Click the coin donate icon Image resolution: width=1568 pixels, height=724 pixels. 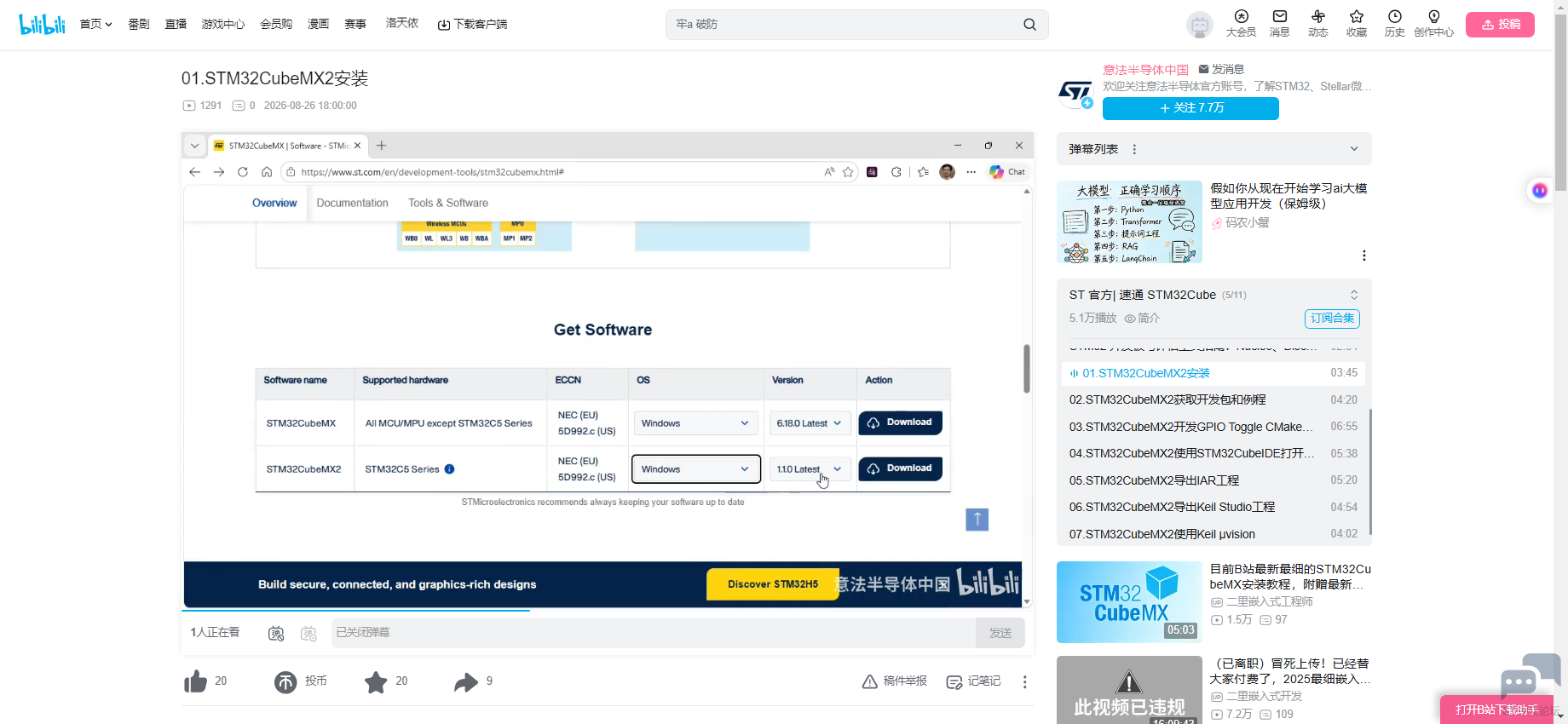[285, 681]
